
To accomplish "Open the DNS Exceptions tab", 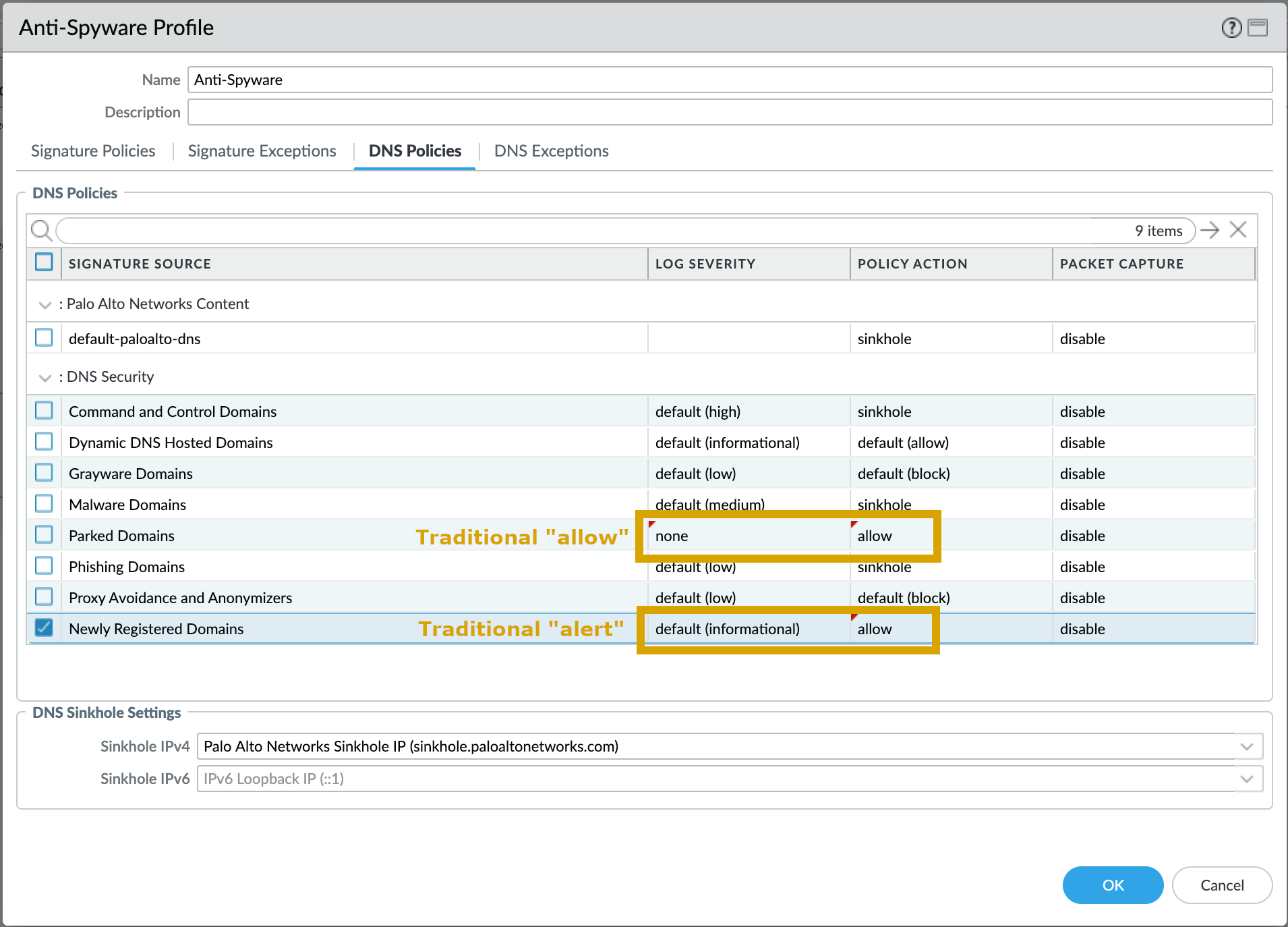I will 551,151.
